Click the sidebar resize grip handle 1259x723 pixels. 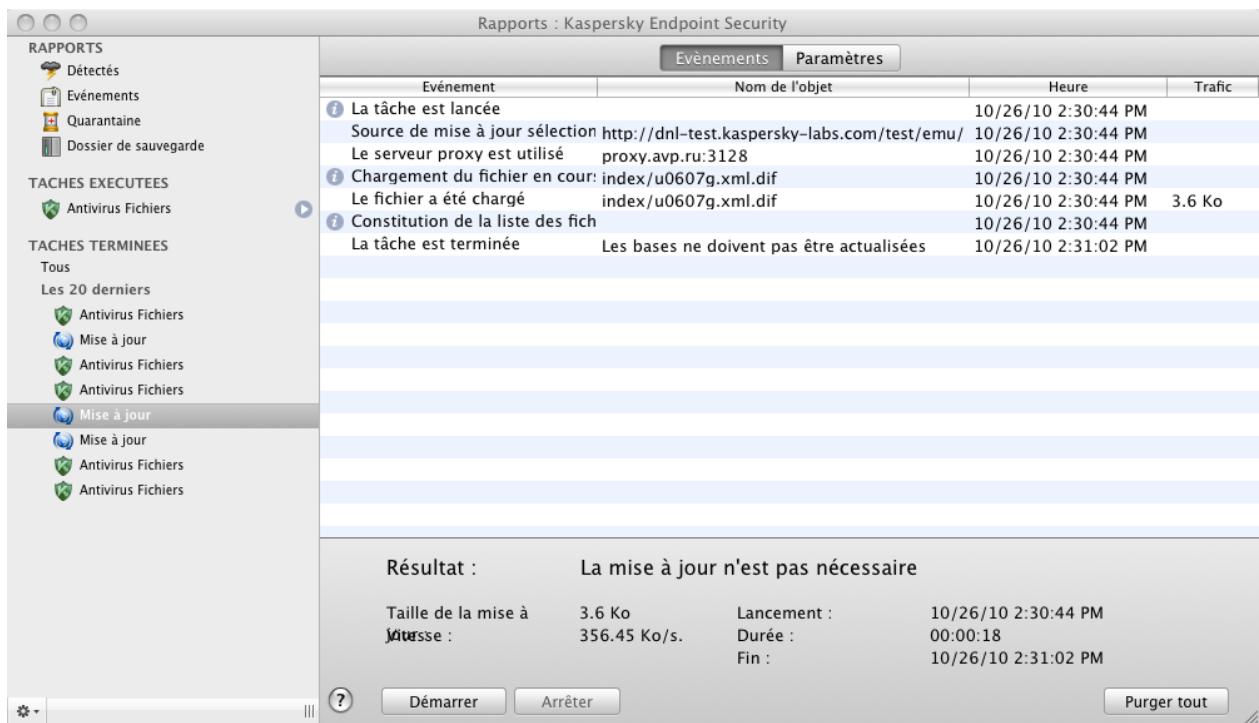(308, 710)
